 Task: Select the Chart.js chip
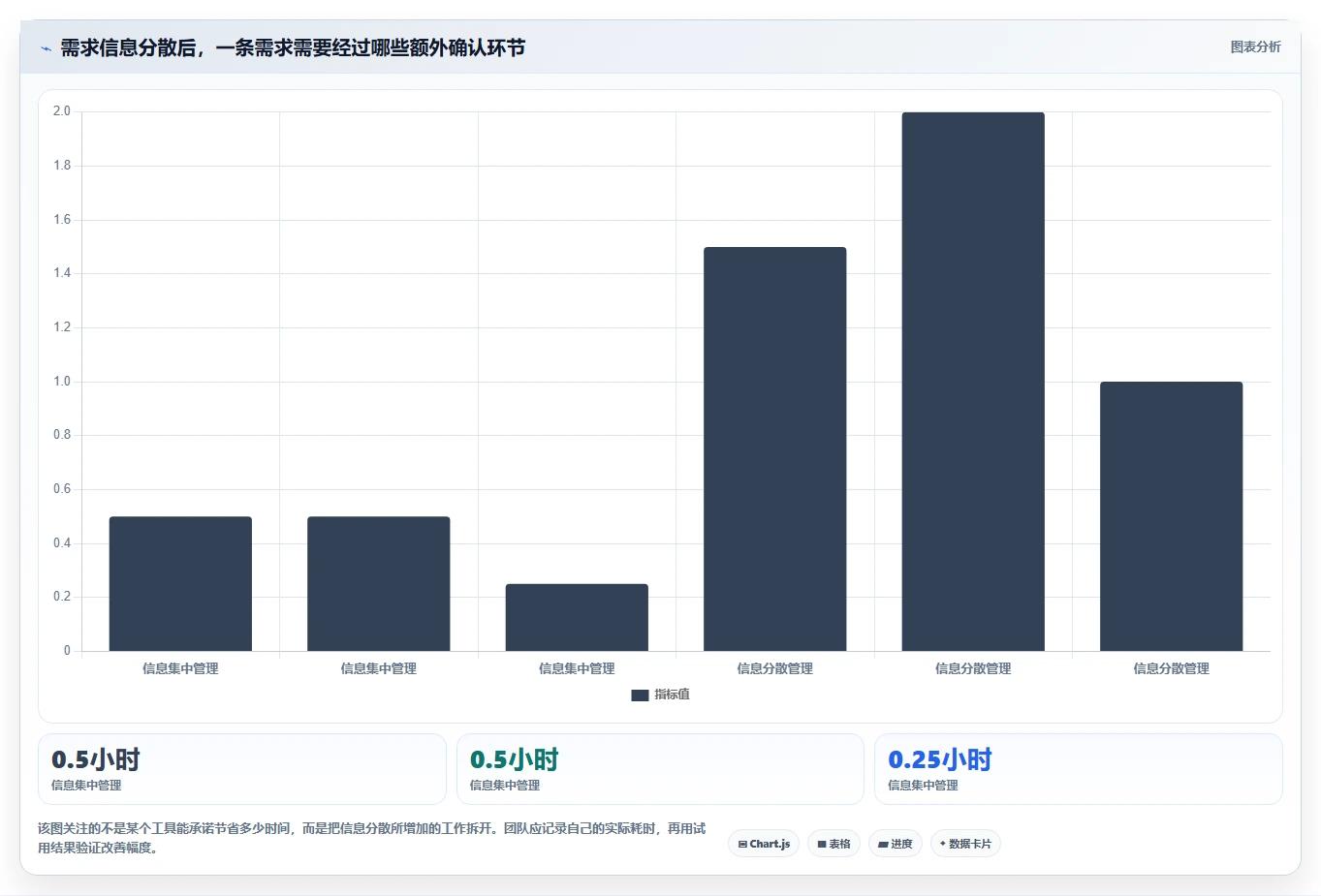[x=764, y=844]
